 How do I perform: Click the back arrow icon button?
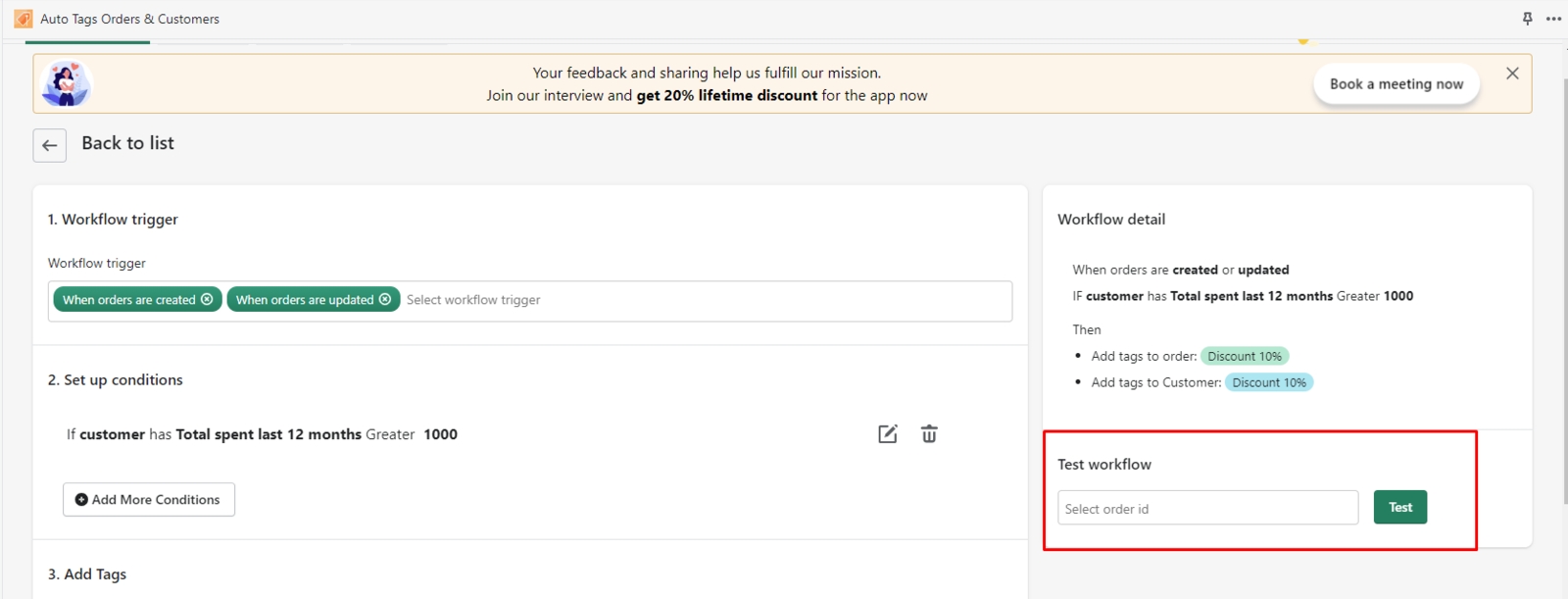point(49,145)
